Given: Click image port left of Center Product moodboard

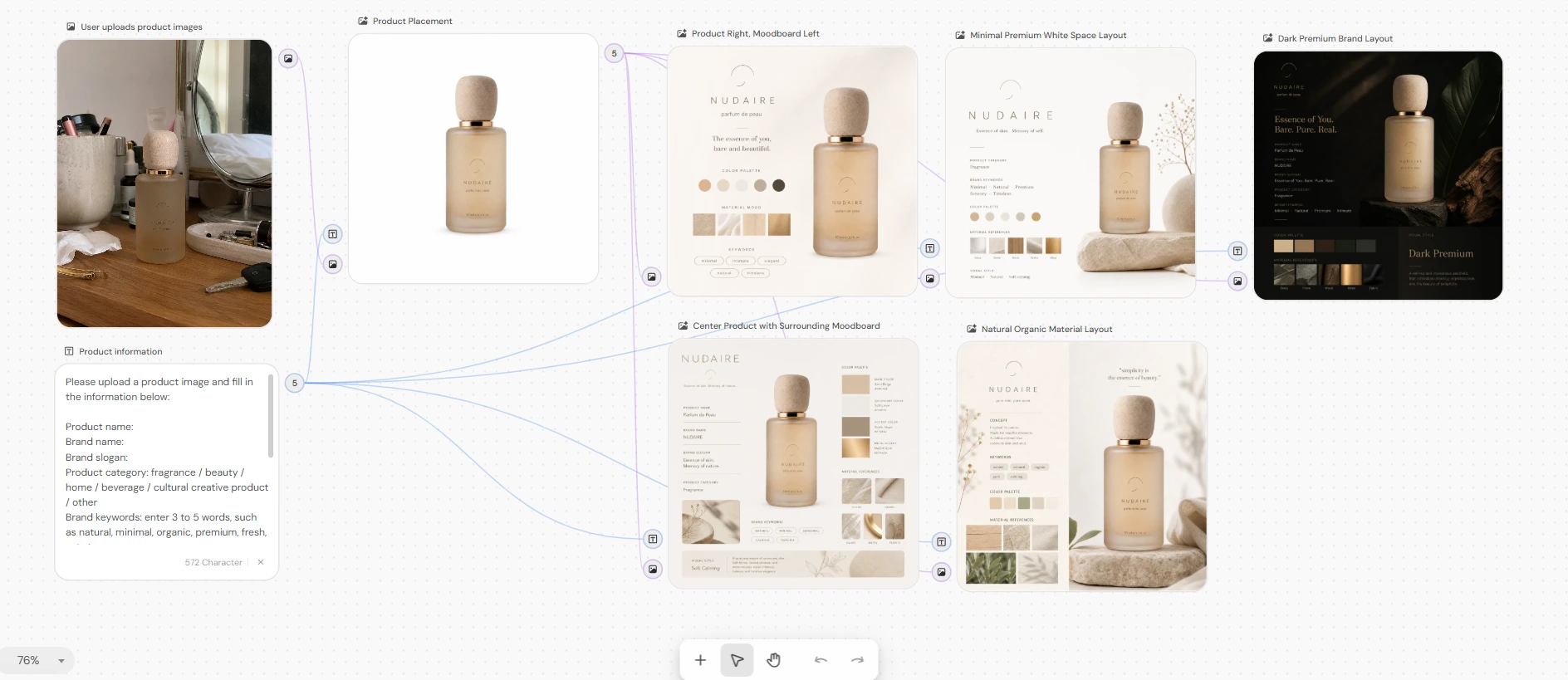Looking at the screenshot, I should (x=653, y=569).
